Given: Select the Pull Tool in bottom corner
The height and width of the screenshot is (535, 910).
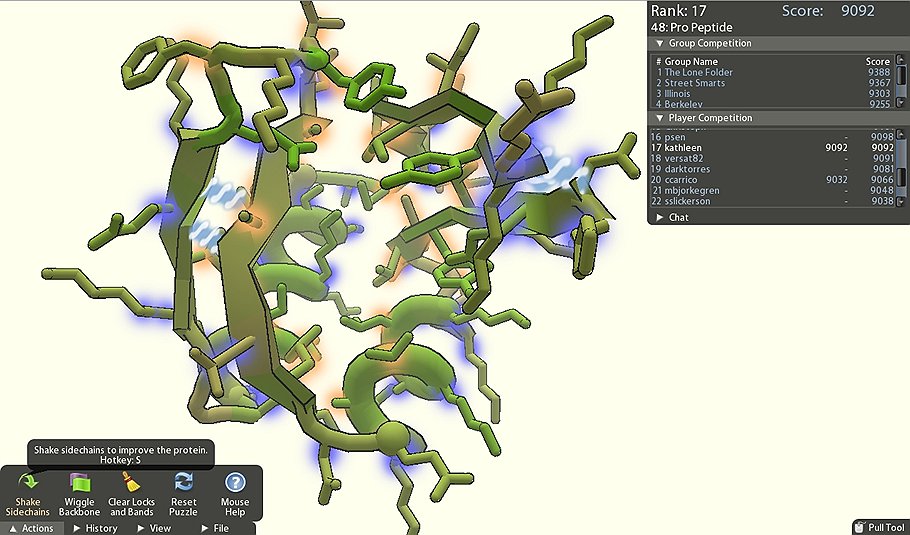Looking at the screenshot, I should pos(880,527).
